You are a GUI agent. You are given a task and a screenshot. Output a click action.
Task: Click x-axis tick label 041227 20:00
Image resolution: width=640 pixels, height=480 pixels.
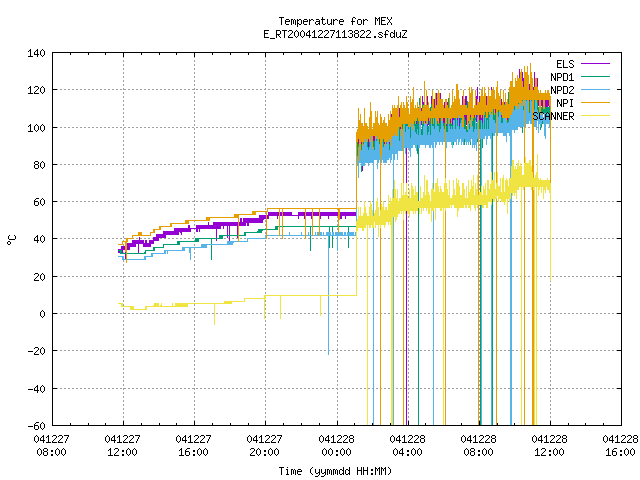click(x=264, y=445)
